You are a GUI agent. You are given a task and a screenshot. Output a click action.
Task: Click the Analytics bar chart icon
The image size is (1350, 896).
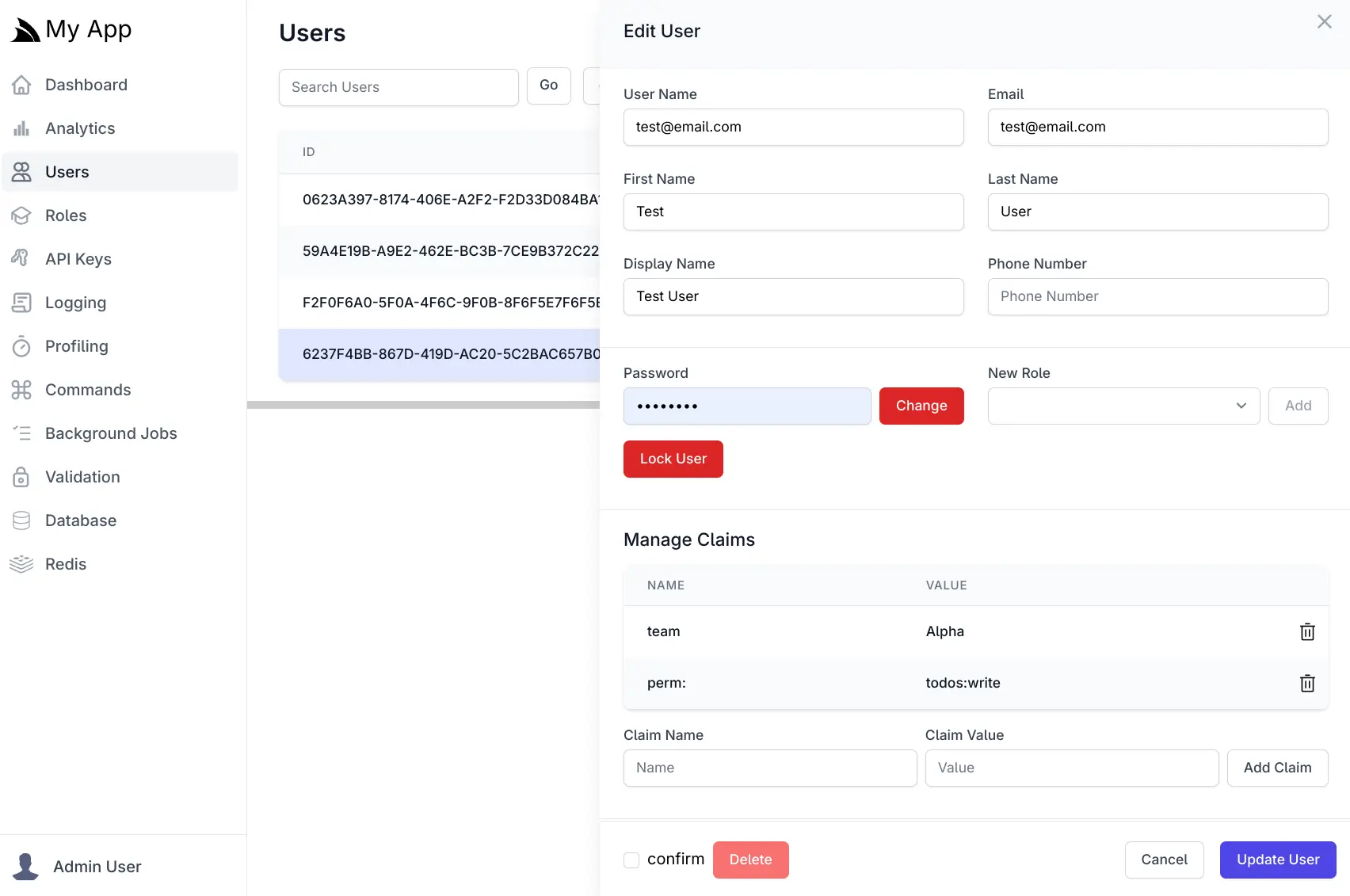pyautogui.click(x=21, y=128)
